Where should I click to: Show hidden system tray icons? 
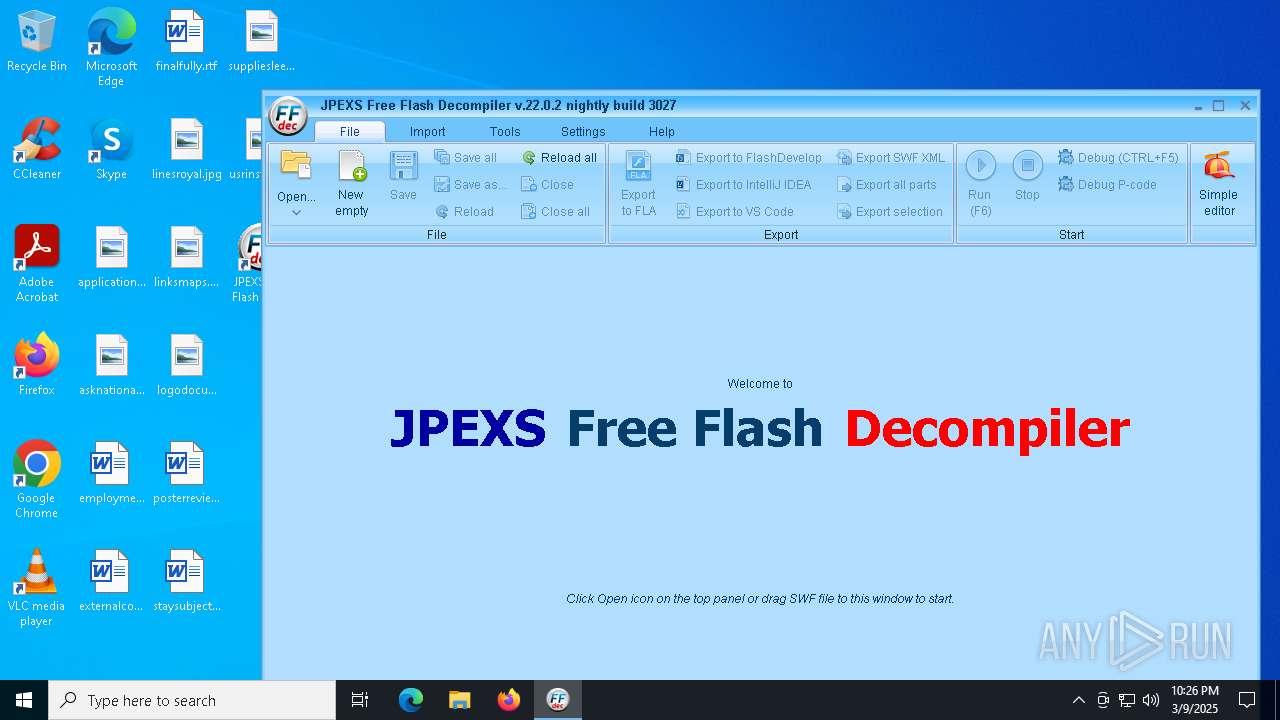click(x=1078, y=700)
